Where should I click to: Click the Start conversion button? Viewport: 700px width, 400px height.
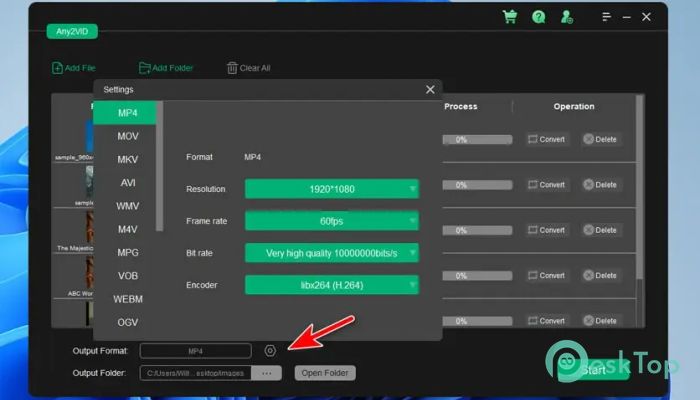tap(594, 370)
